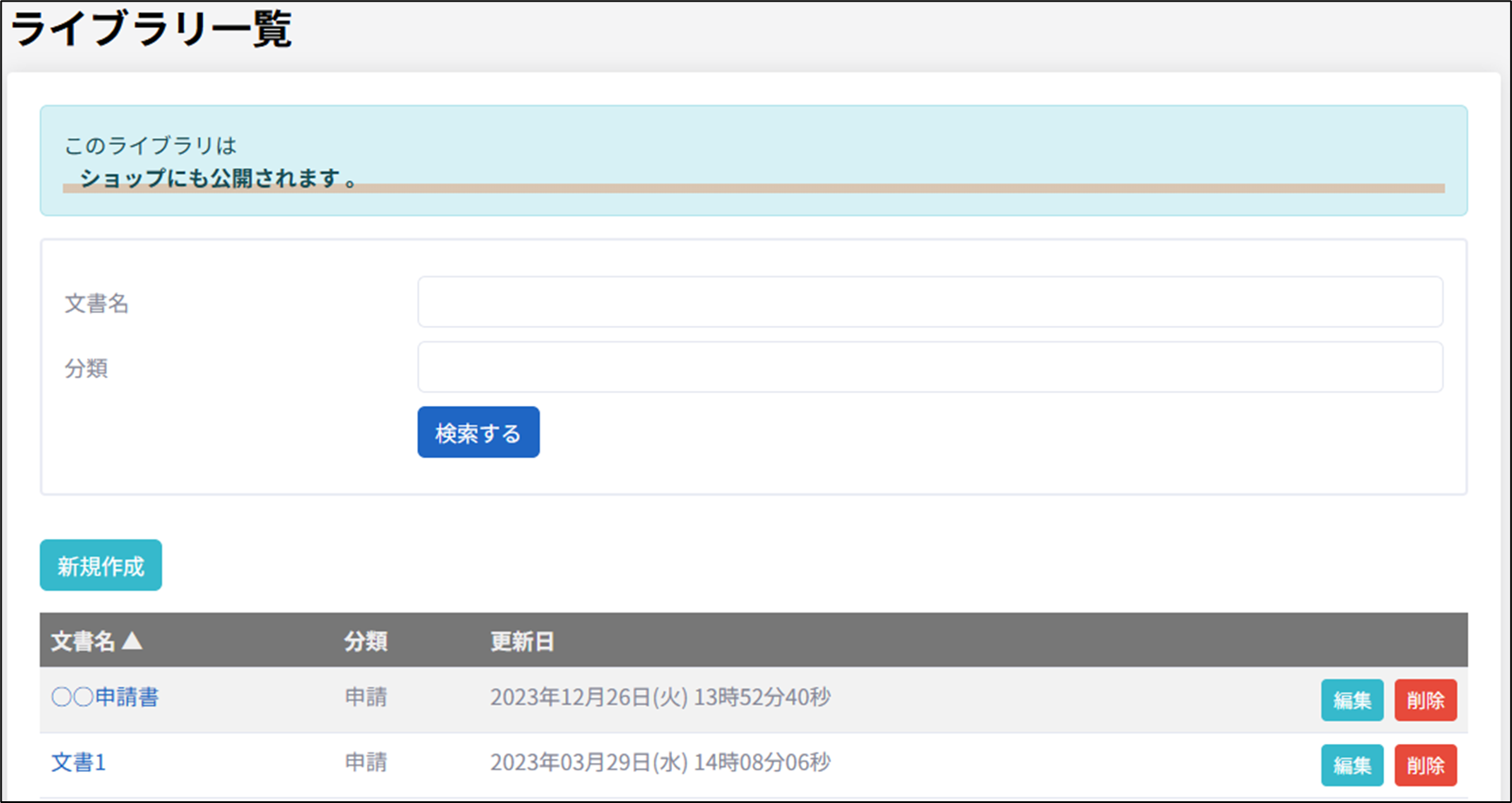Click the 2023年03月29日 update date cell
The image size is (1512, 803).
pyautogui.click(x=660, y=762)
